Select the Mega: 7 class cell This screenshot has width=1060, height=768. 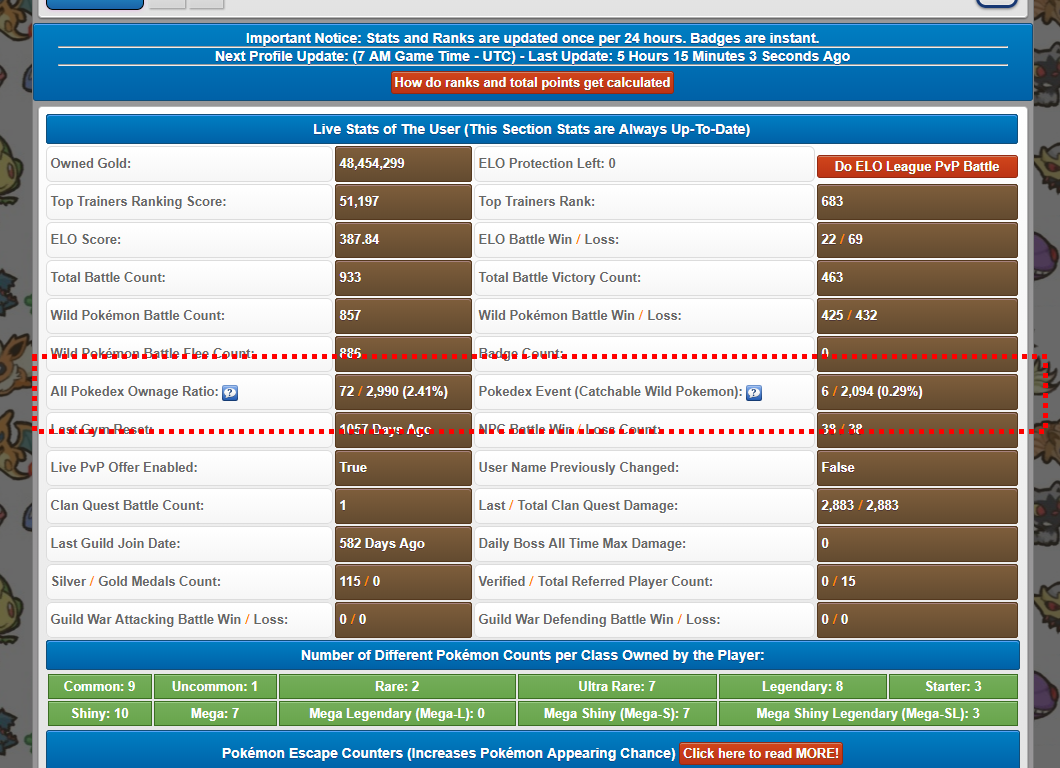click(x=215, y=714)
